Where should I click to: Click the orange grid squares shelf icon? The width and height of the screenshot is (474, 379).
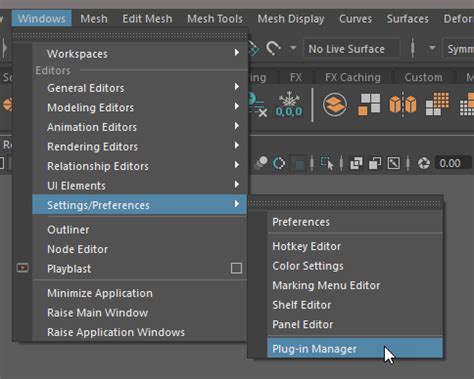pos(437,104)
